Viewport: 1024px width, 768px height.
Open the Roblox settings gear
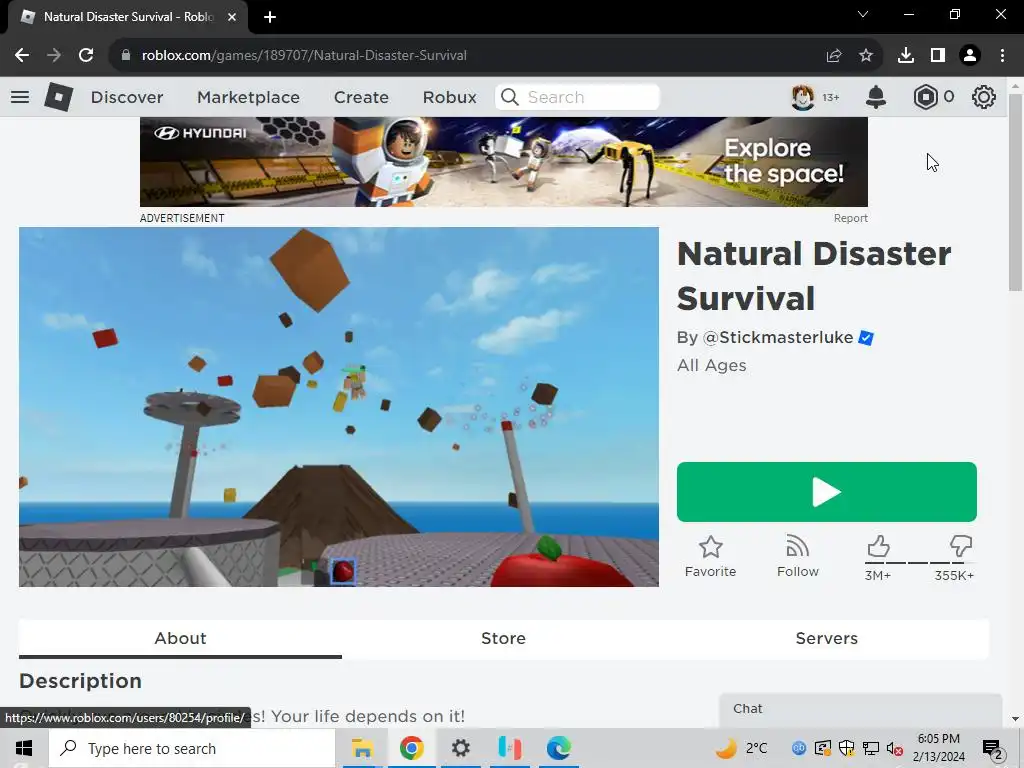coord(984,97)
